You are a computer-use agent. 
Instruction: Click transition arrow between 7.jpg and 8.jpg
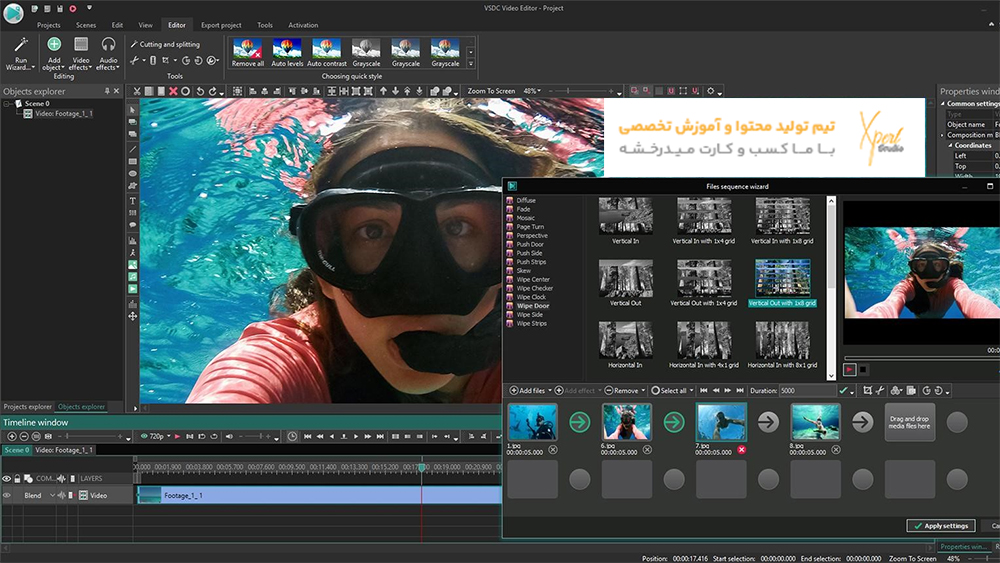768,422
